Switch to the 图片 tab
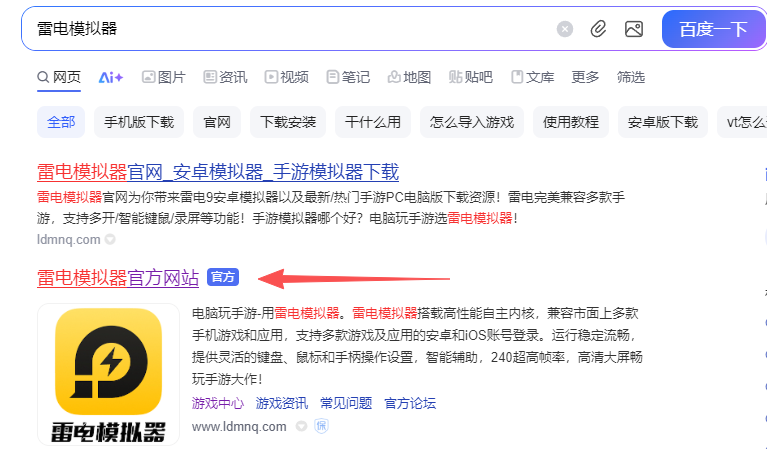This screenshot has width=767, height=449. [x=163, y=77]
